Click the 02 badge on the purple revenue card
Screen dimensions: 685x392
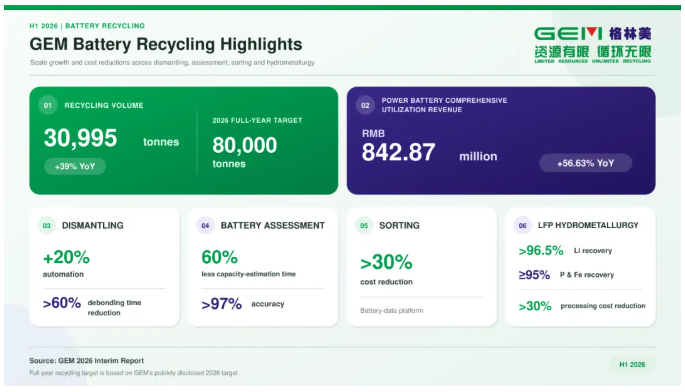click(x=365, y=105)
